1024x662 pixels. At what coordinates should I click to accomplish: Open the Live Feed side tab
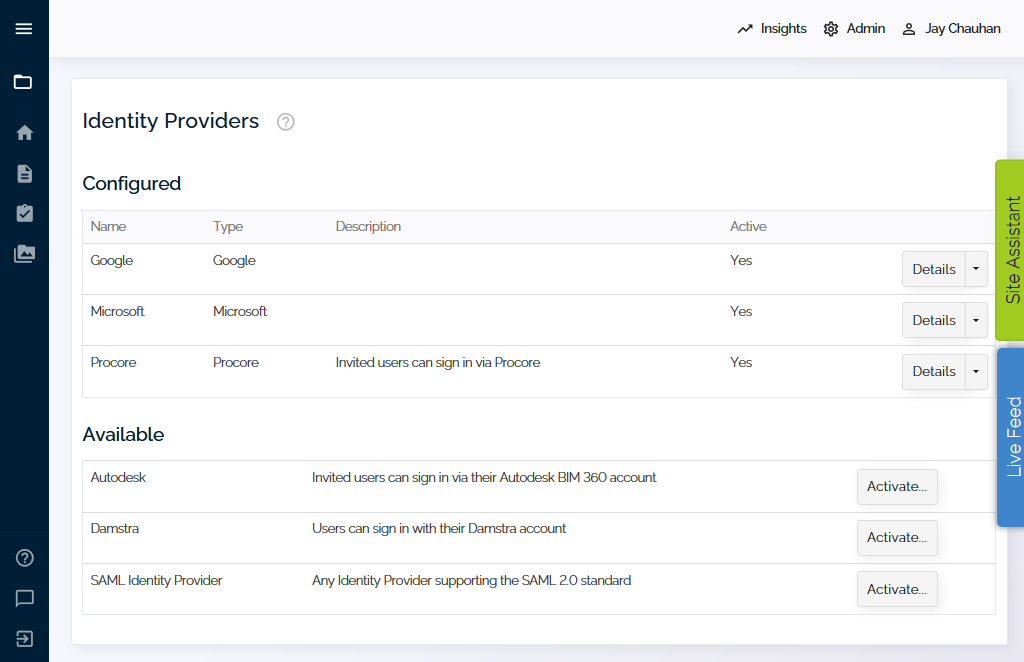click(1012, 437)
